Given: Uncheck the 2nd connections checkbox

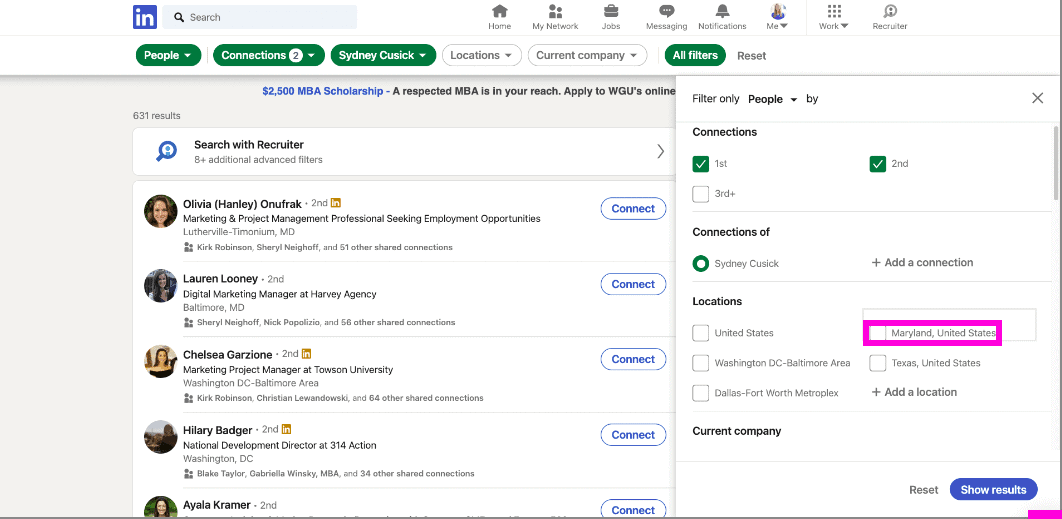Looking at the screenshot, I should point(878,164).
